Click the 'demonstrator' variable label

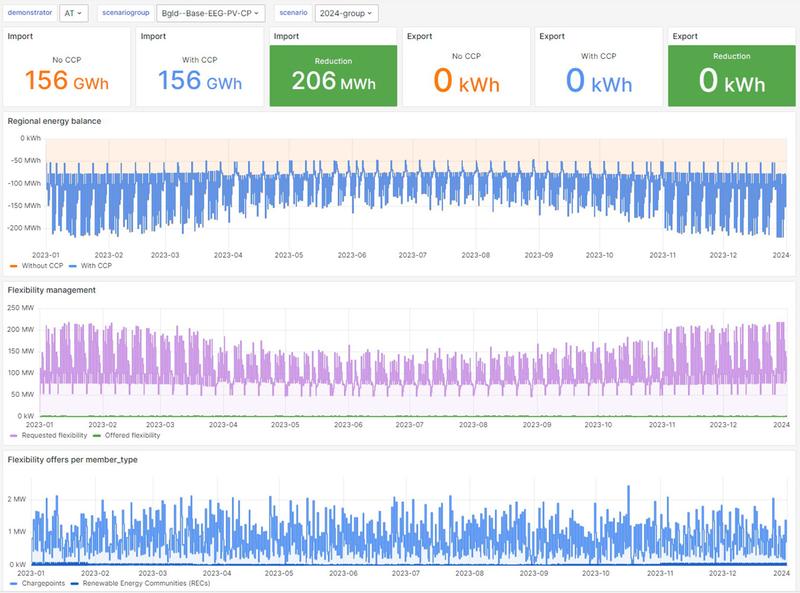(30, 13)
